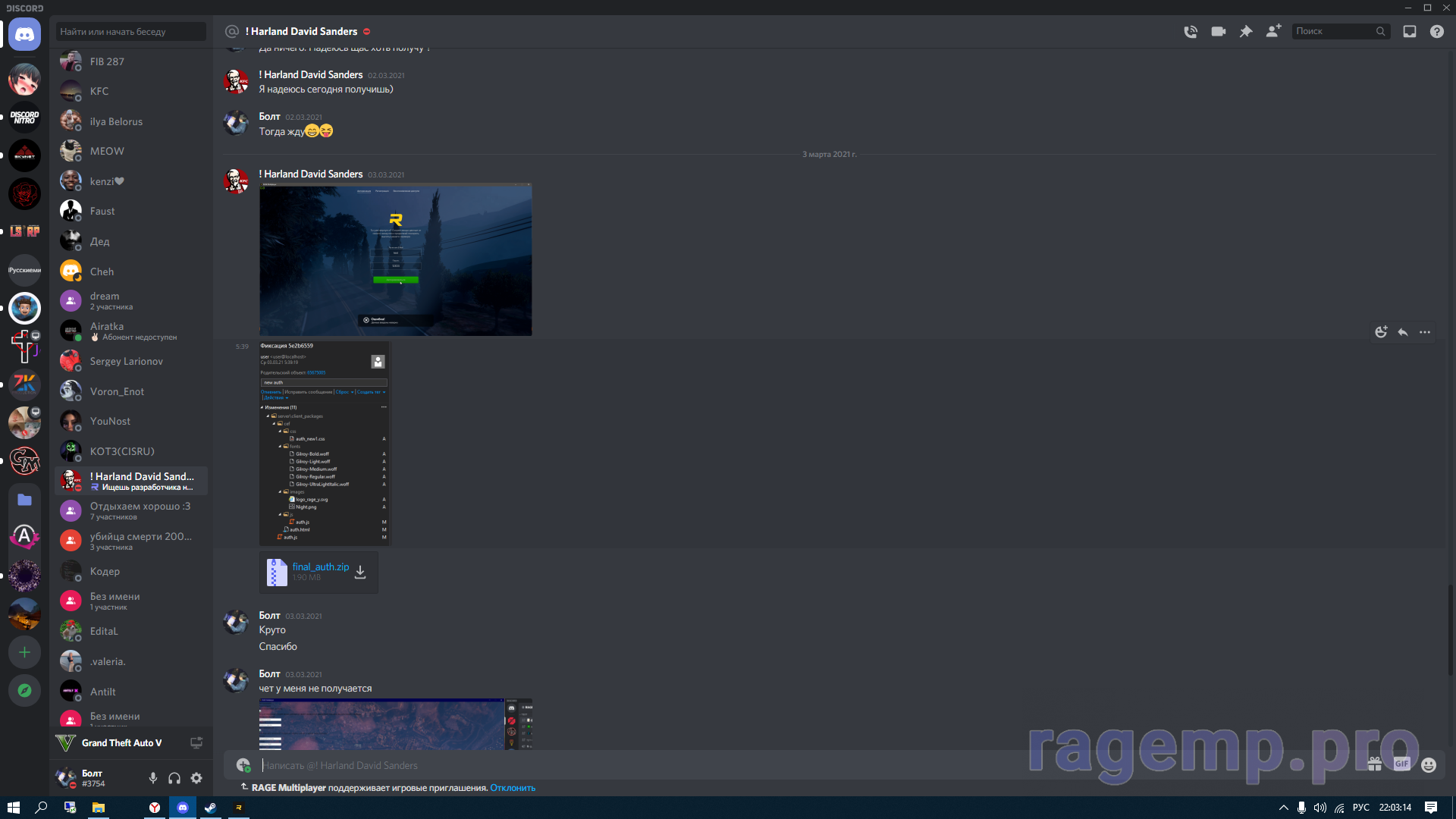Open Discord home direct messages
The image size is (1456, 819).
click(x=24, y=35)
